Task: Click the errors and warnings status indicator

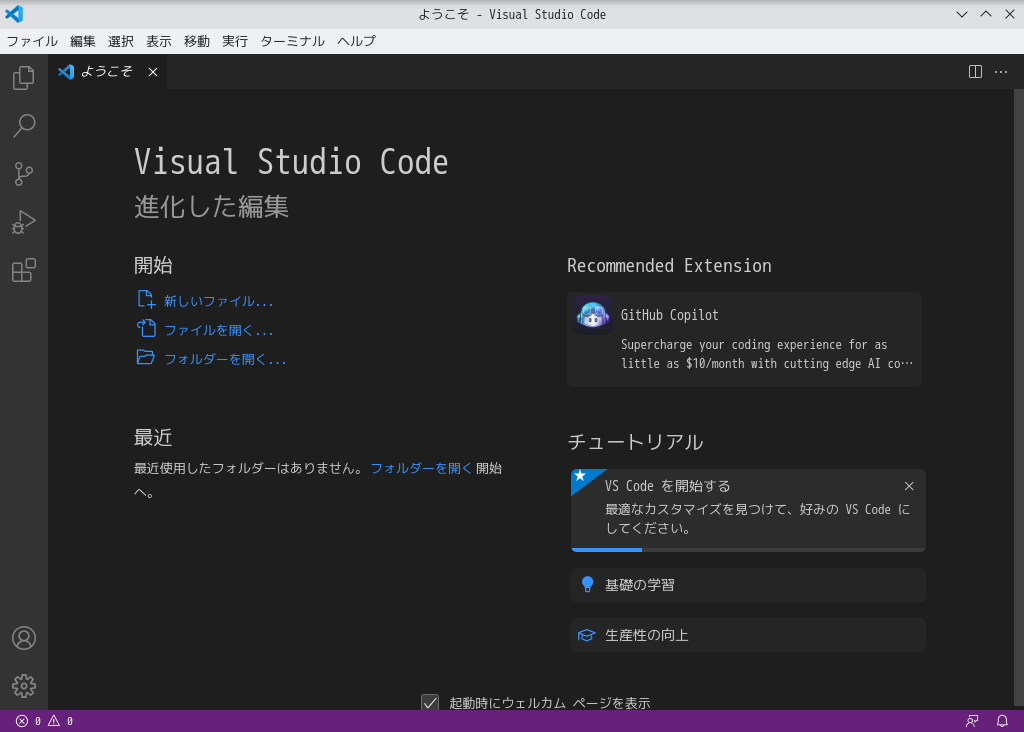Action: (x=44, y=721)
